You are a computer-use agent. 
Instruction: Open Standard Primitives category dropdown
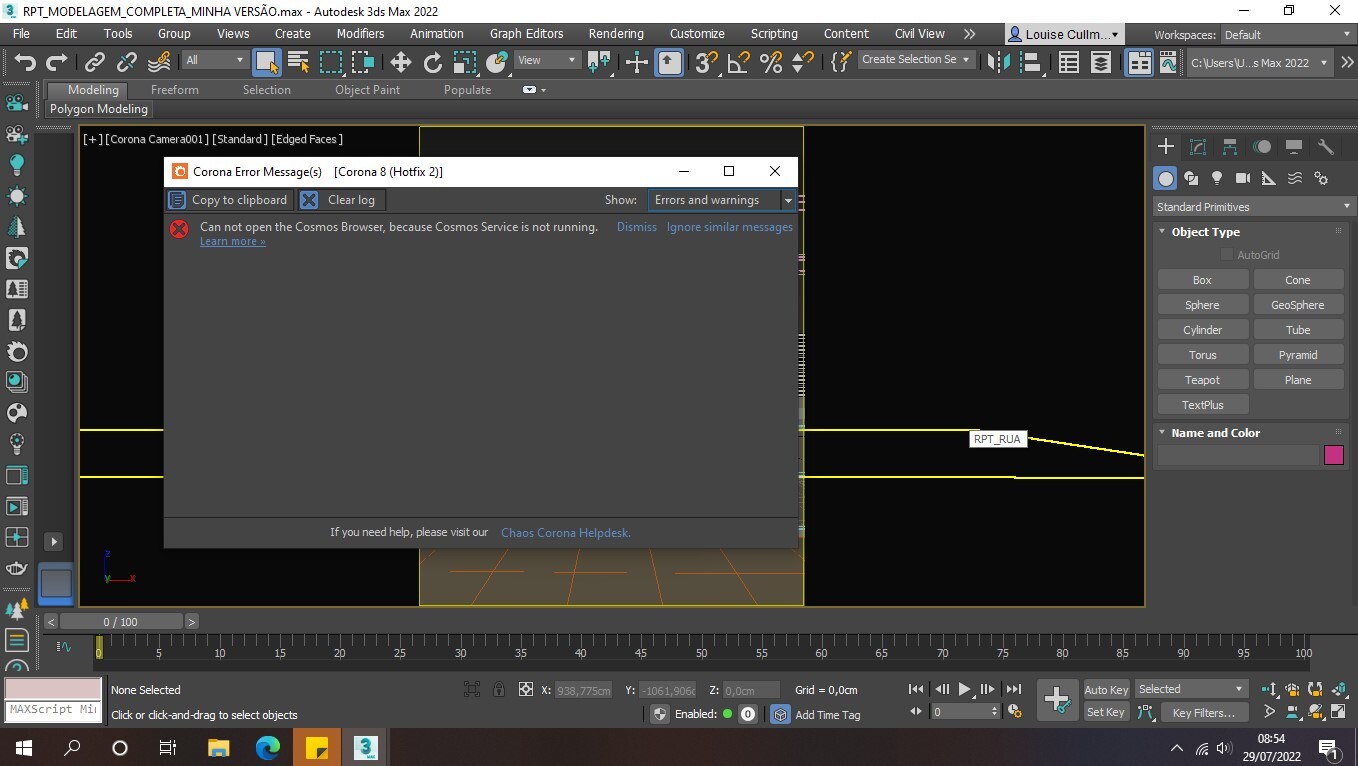[x=1253, y=207]
